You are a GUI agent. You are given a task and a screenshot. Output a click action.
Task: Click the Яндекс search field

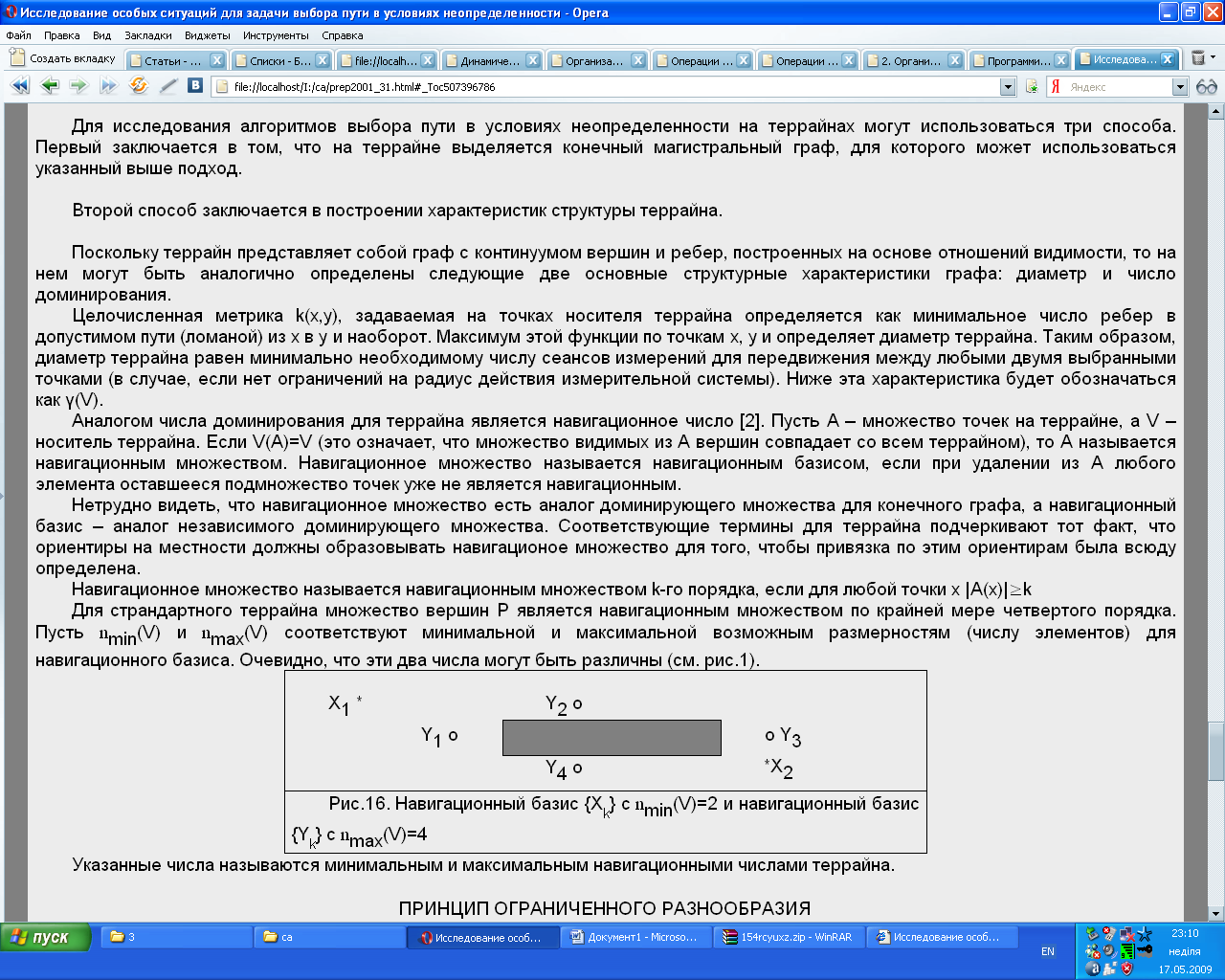pos(1118,87)
